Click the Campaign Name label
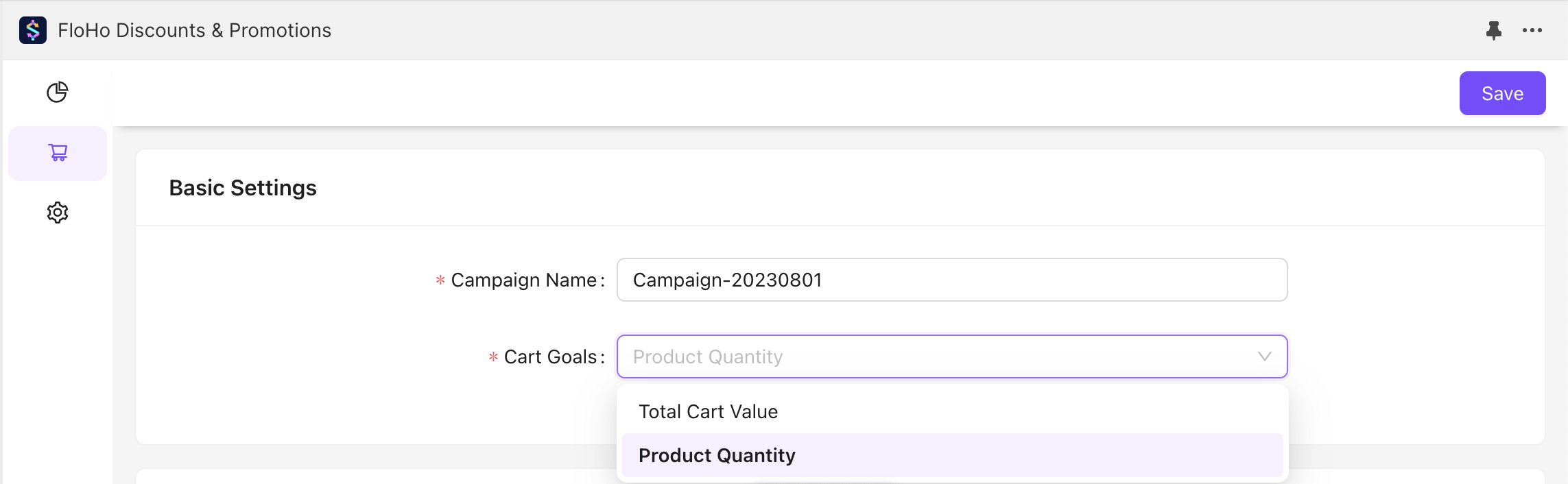Viewport: 1568px width, 484px height. [524, 280]
